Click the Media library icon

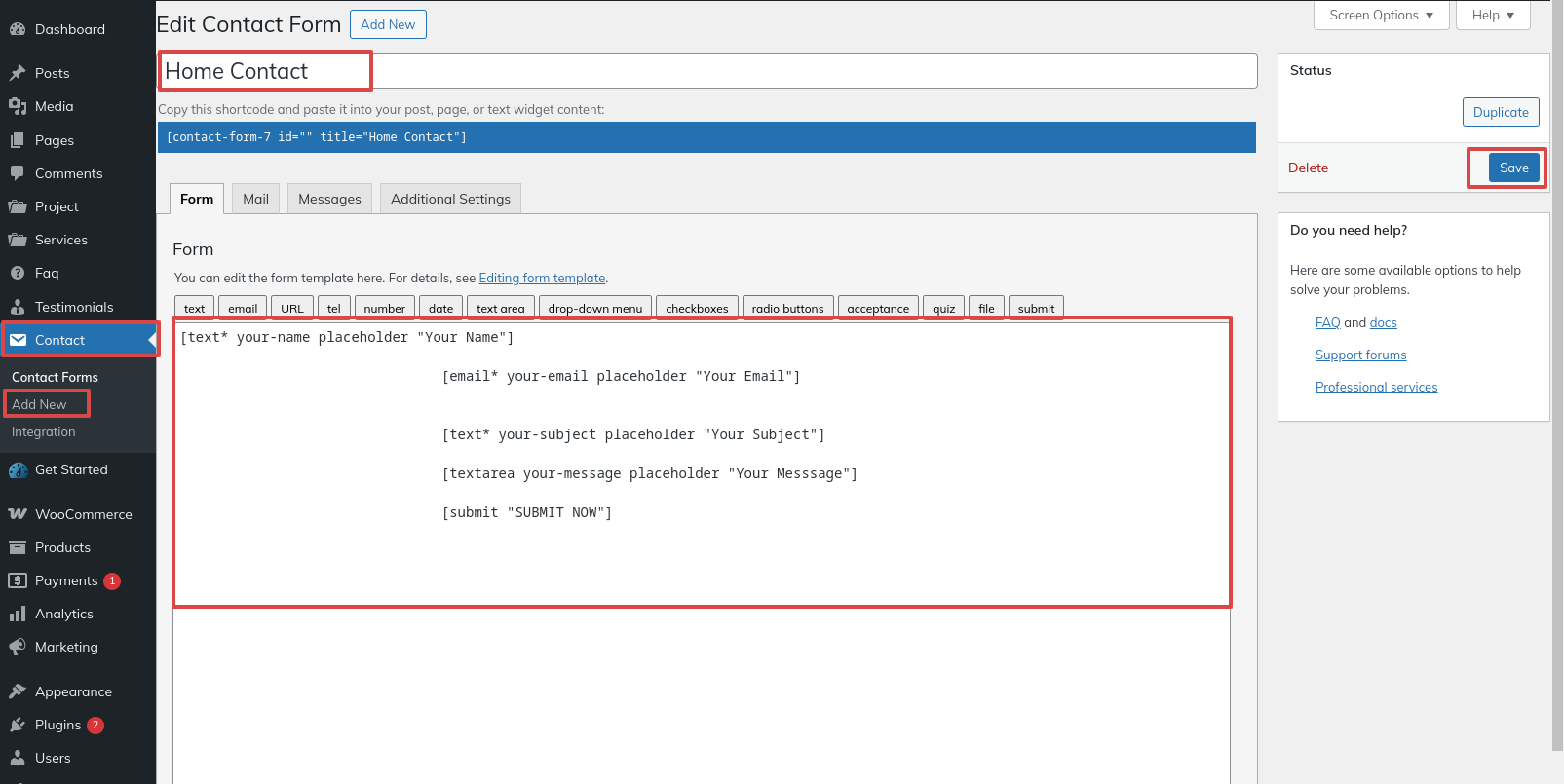click(18, 106)
